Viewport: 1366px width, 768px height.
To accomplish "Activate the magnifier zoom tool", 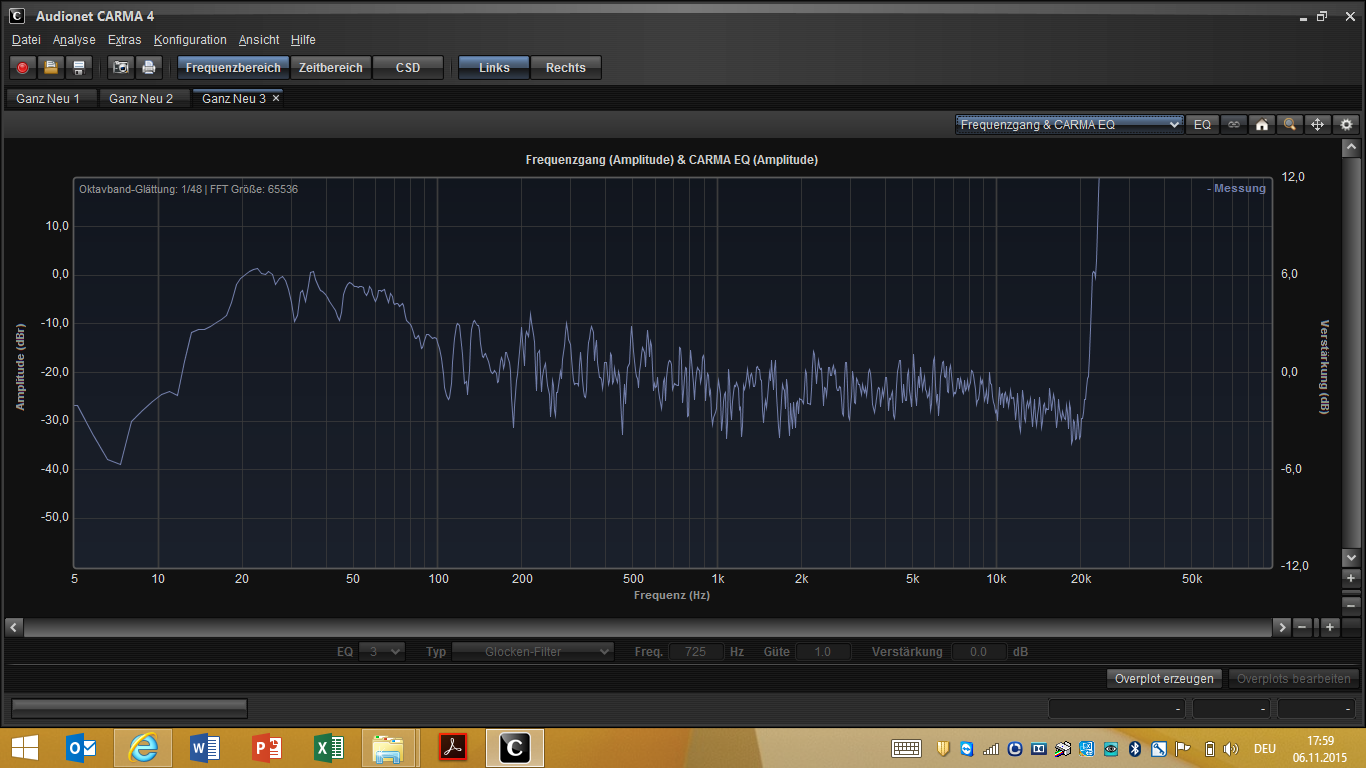I will (x=1290, y=124).
